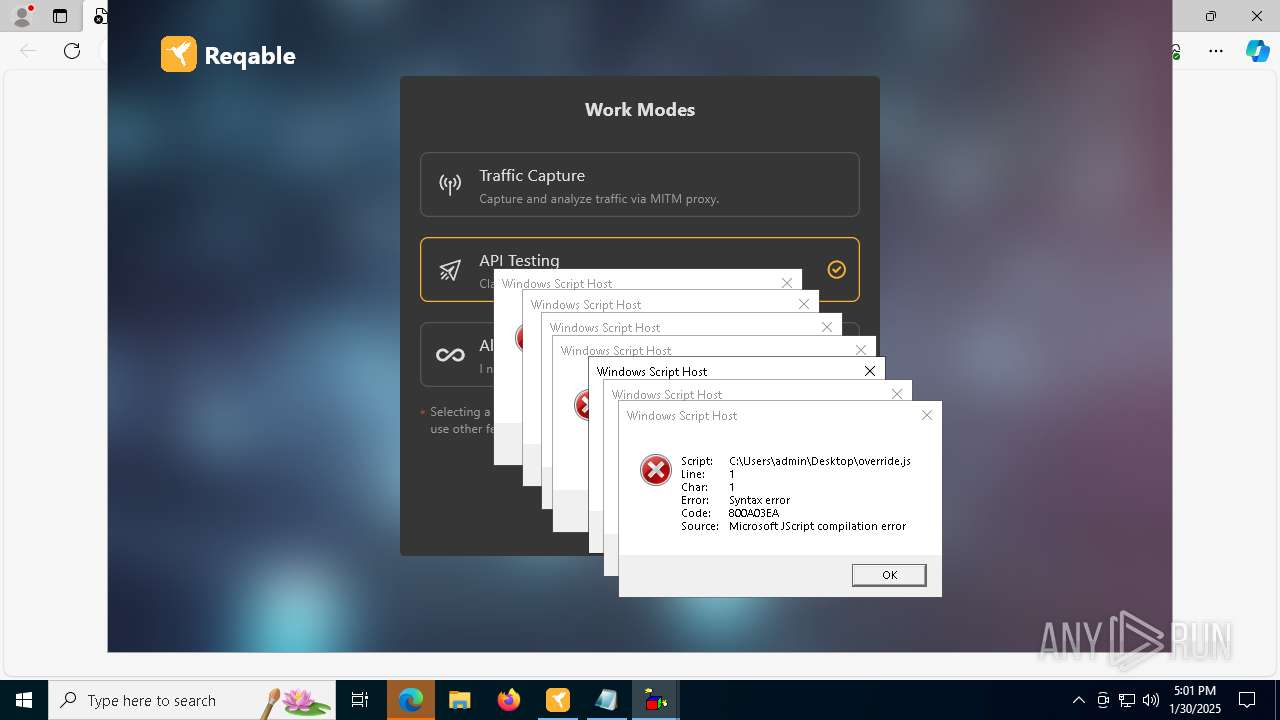Click the antenna icon beside Traffic Capture
The width and height of the screenshot is (1280, 720).
coord(450,184)
